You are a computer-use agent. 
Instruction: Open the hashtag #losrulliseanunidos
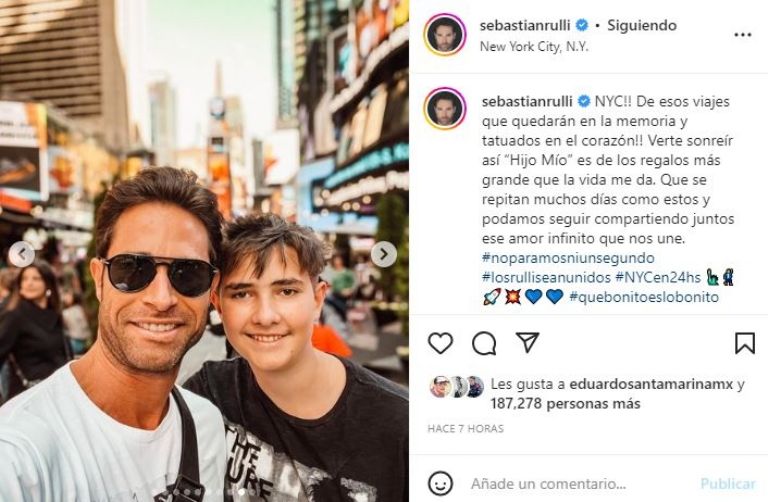point(546,277)
